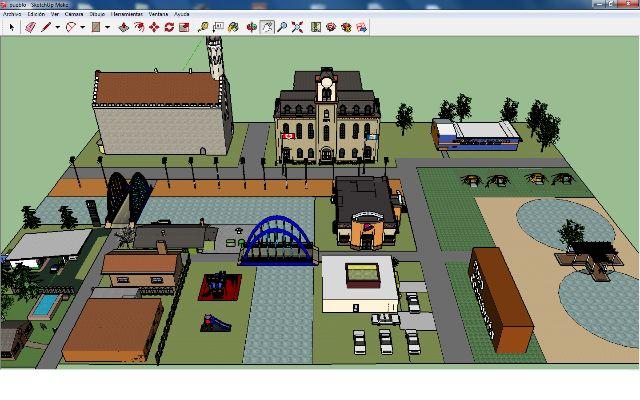The height and width of the screenshot is (400, 640).
Task: Open the Cámara menu
Action: point(74,14)
